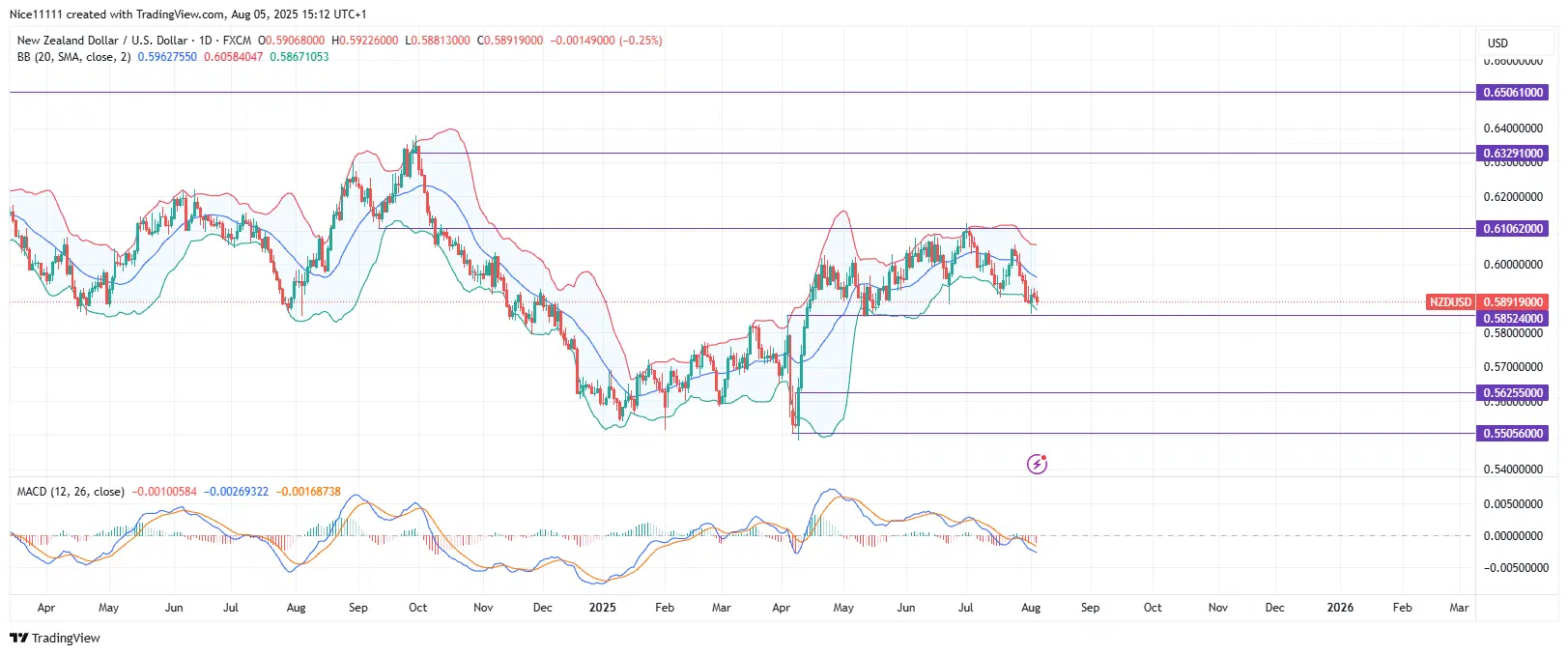Select the 0.56255000 purple price level tag
This screenshot has width=1568, height=655.
point(1513,393)
